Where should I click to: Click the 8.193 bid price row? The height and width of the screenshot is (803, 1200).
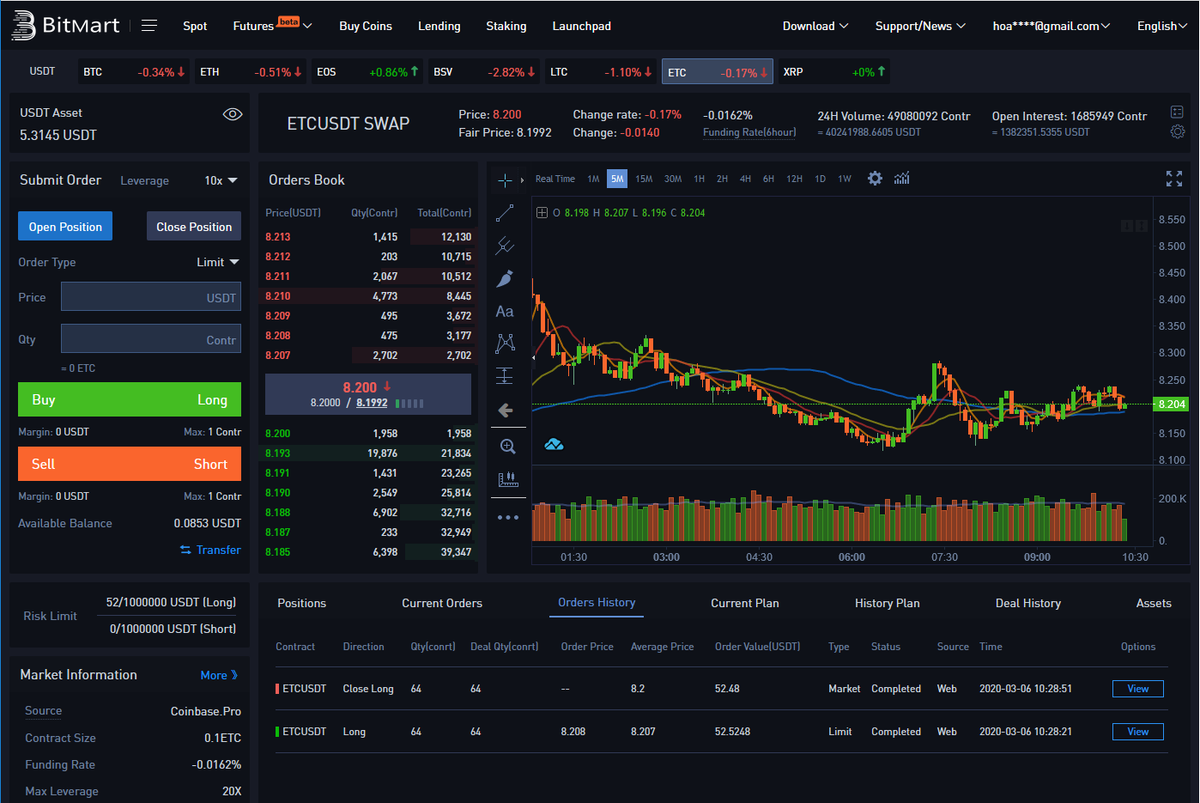(367, 453)
